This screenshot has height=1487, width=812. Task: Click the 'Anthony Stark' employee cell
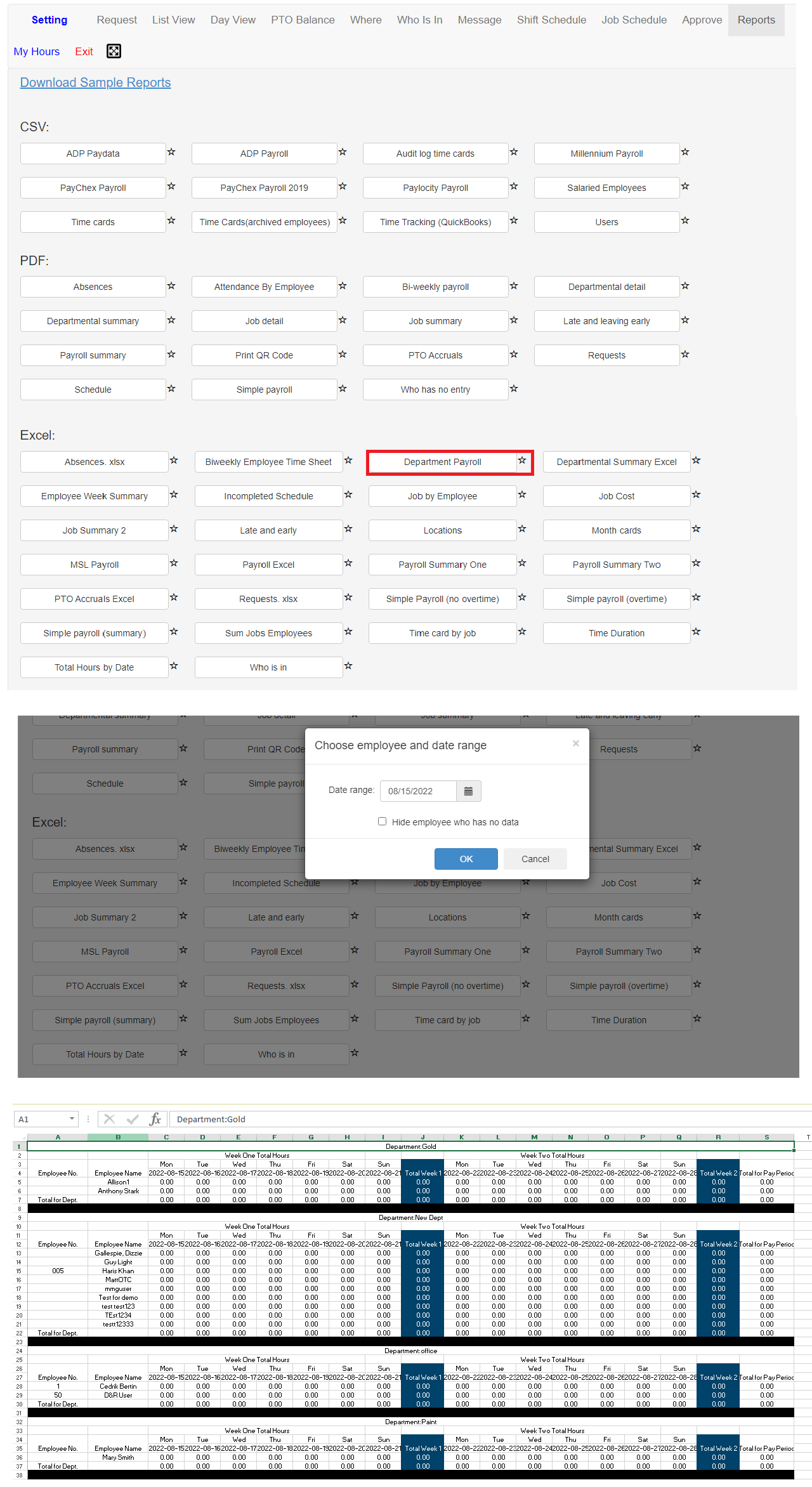(x=118, y=1191)
